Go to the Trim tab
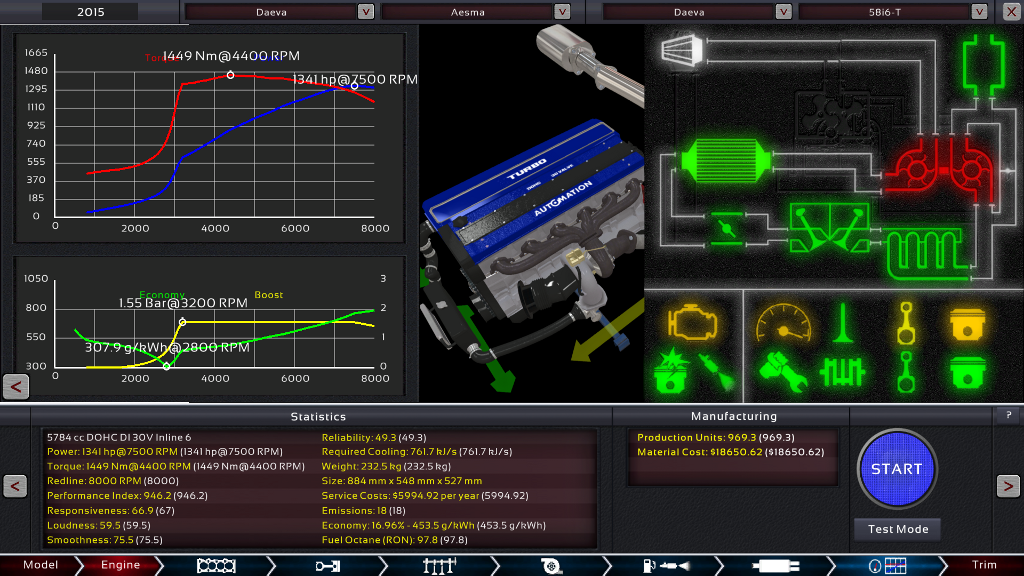 tap(984, 565)
